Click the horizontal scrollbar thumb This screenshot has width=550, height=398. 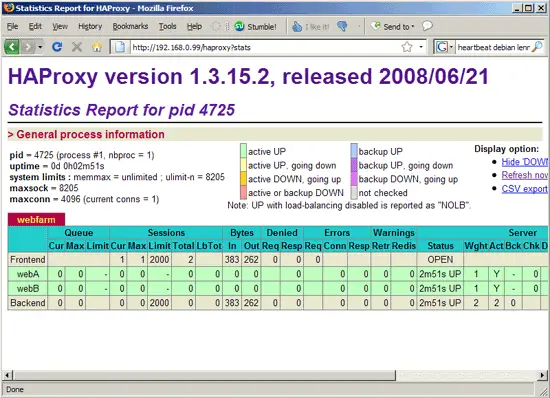click(204, 375)
